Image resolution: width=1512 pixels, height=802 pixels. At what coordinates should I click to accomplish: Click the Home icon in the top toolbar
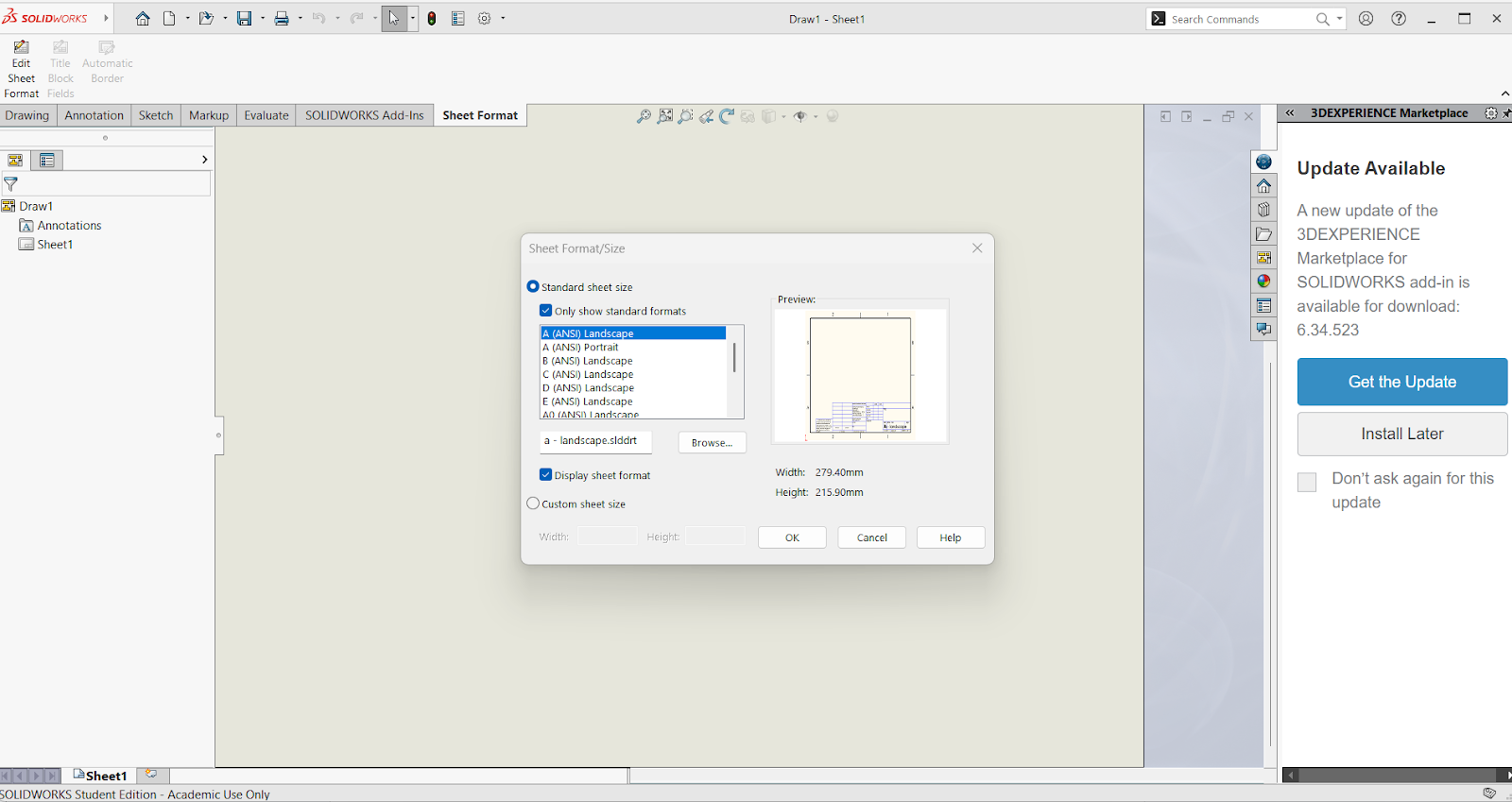tap(143, 19)
